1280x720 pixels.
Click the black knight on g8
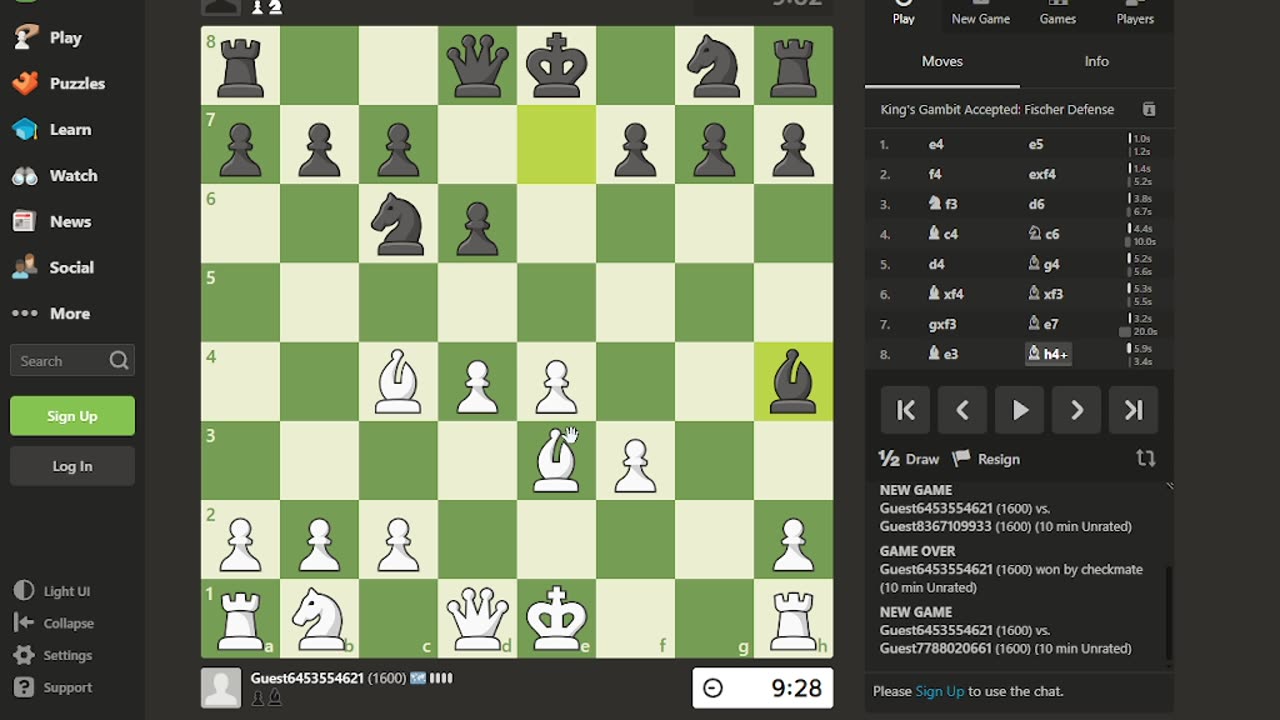click(714, 65)
